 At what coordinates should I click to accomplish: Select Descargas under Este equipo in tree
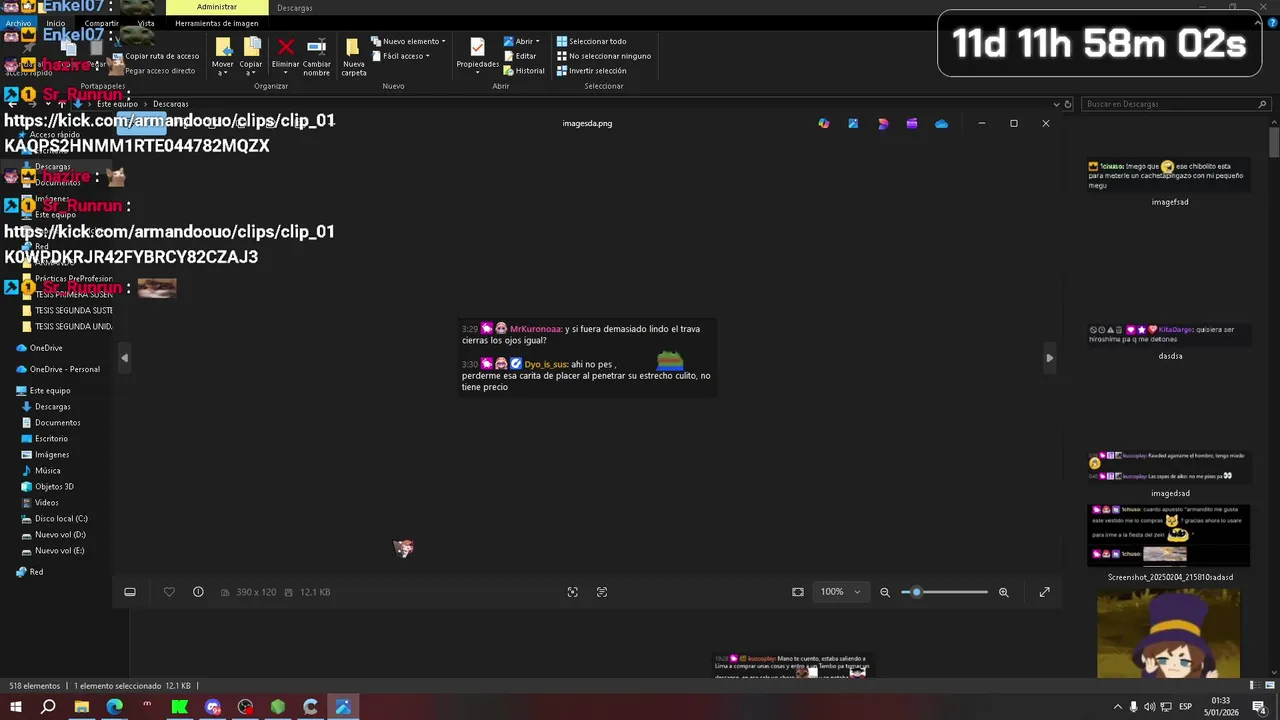coord(52,407)
